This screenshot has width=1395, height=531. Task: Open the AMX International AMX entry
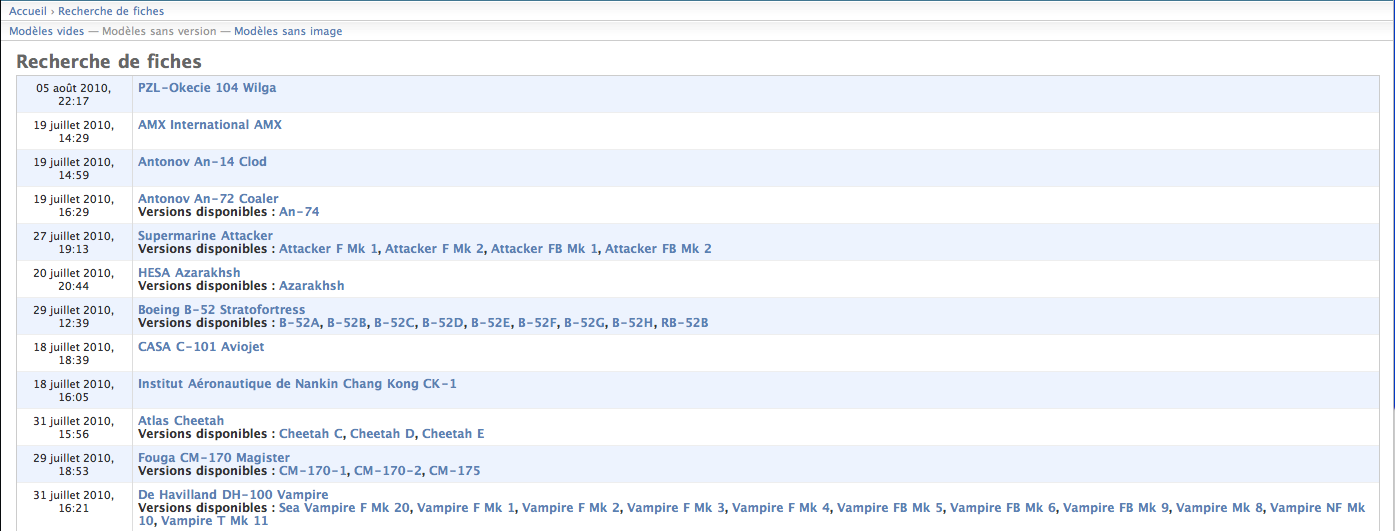(210, 125)
